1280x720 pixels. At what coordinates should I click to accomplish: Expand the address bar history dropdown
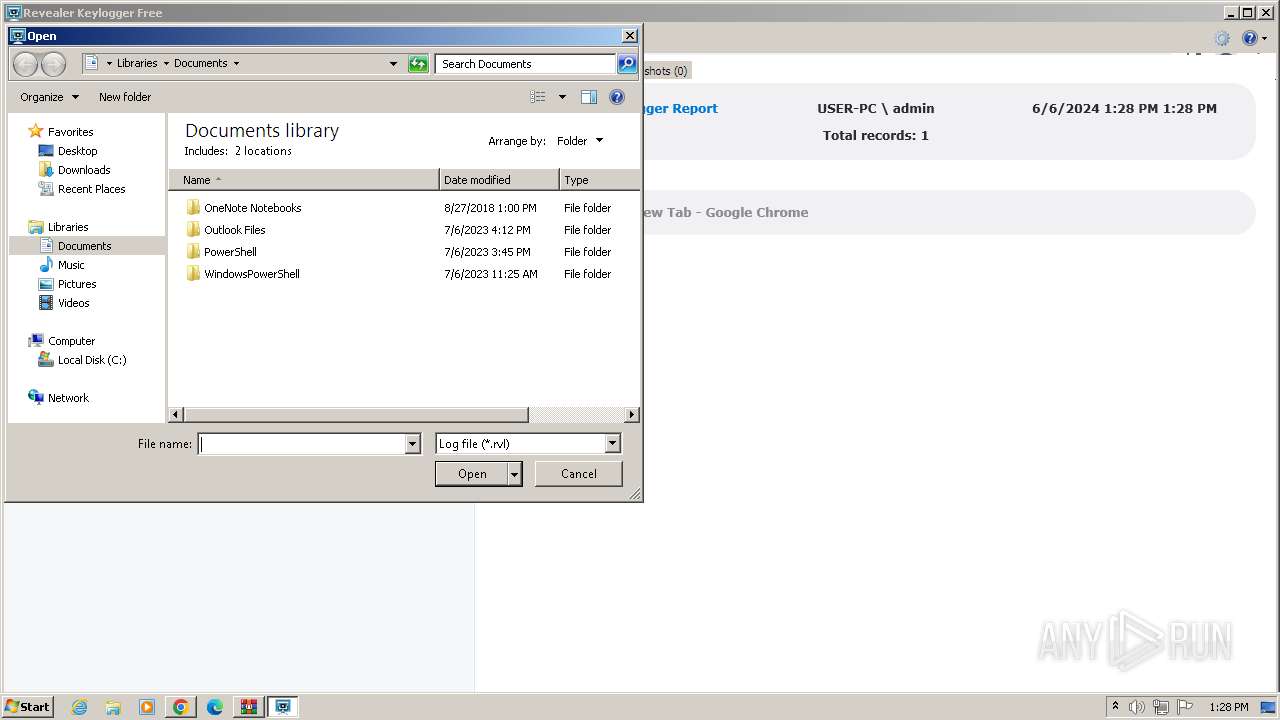(x=393, y=64)
